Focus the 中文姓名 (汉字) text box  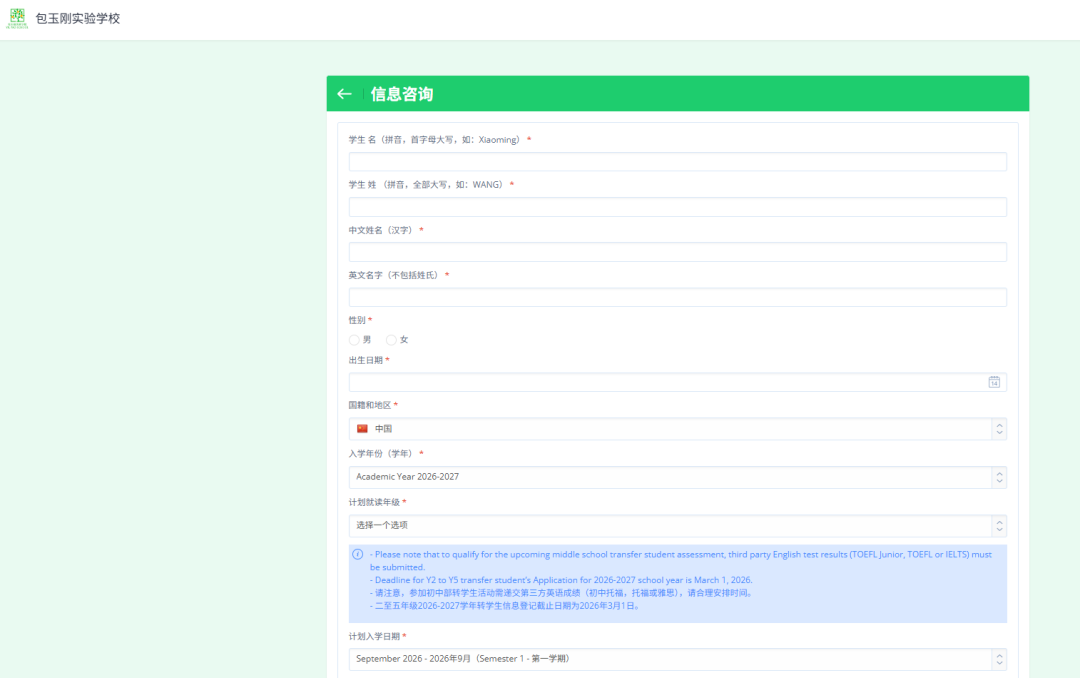point(677,252)
